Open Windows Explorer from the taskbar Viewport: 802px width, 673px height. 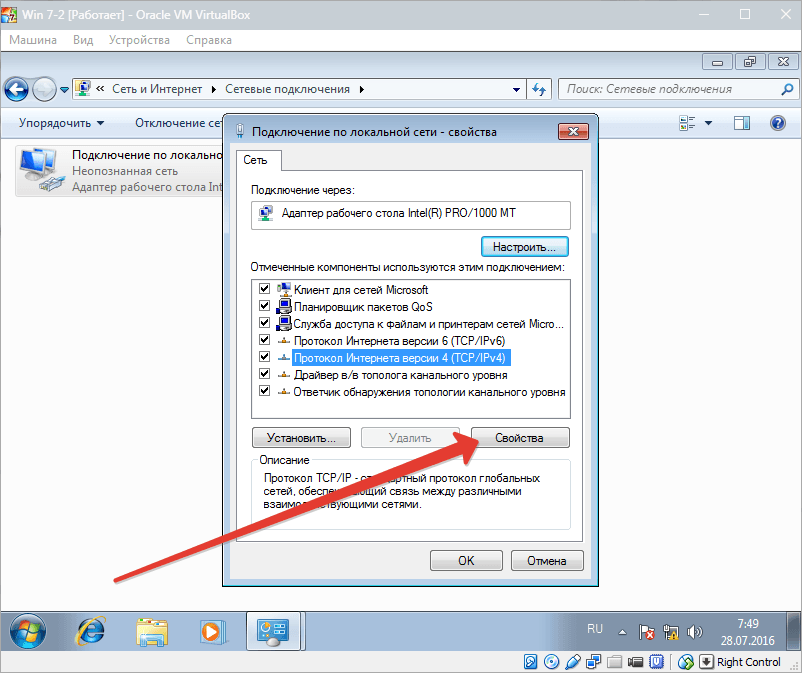151,631
